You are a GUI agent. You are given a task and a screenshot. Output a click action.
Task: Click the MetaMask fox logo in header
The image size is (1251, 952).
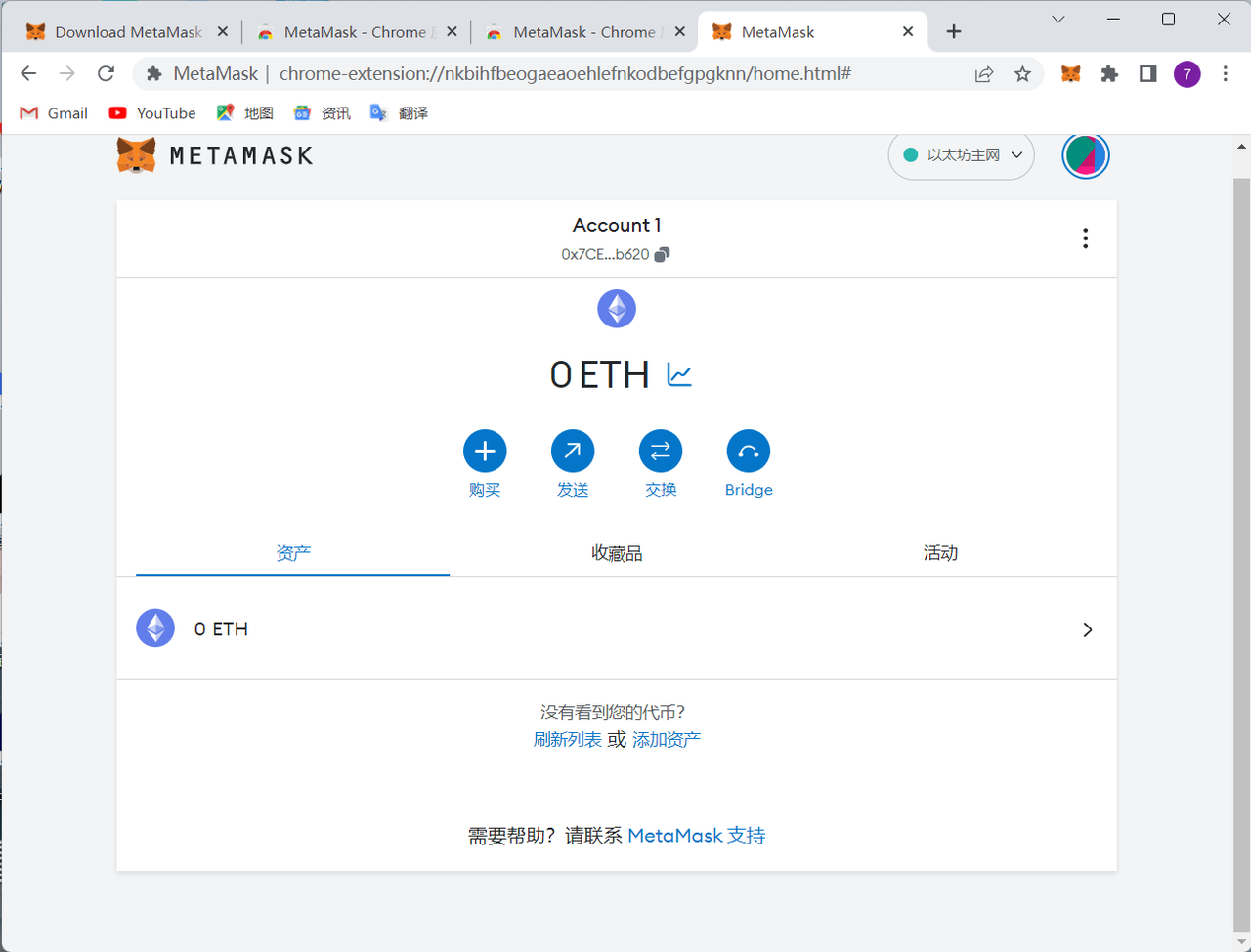point(137,155)
